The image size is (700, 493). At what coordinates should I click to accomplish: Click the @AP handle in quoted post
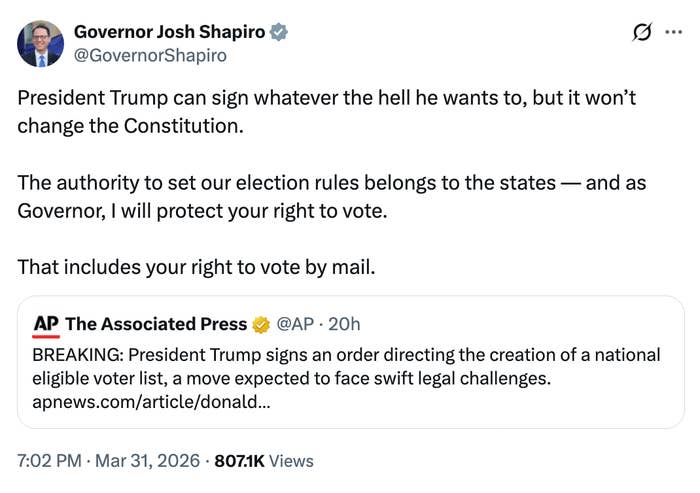coord(294,324)
